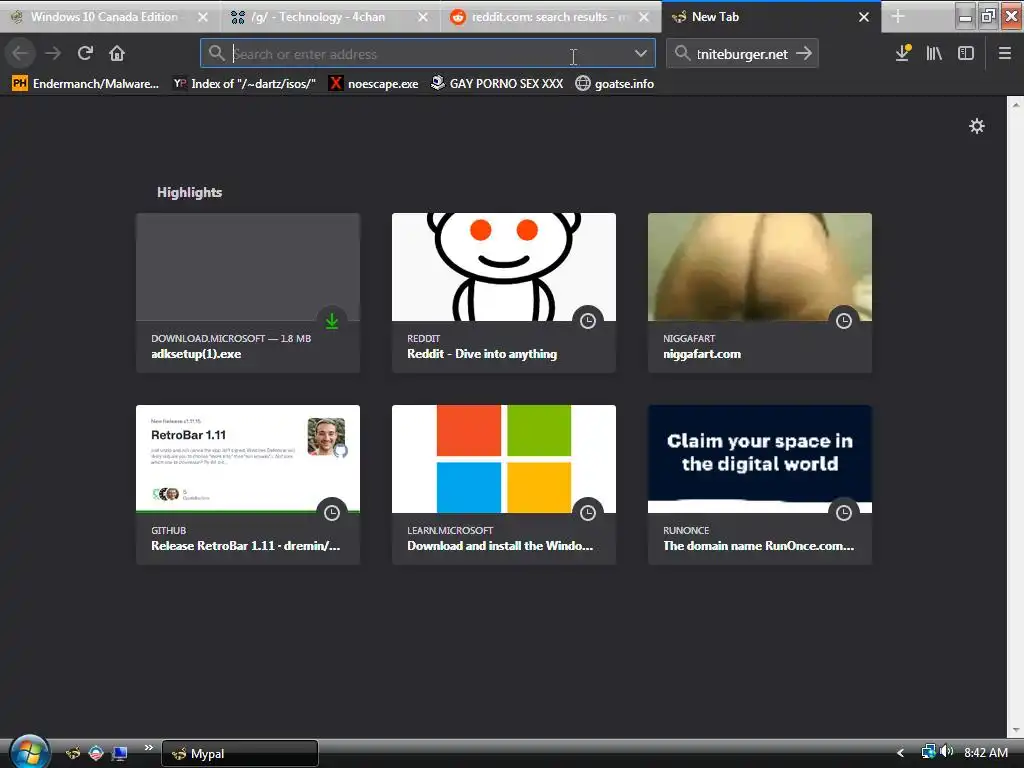The image size is (1024, 768).
Task: Open the home page icon
Action: click(117, 53)
